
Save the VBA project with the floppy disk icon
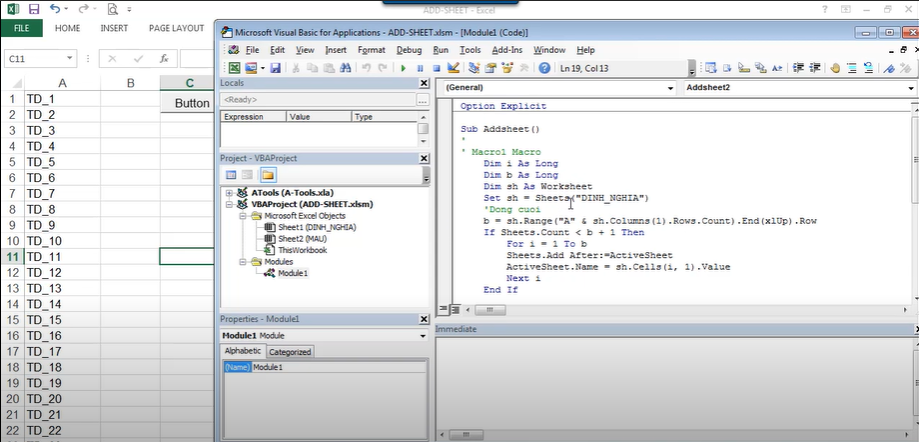click(275, 68)
